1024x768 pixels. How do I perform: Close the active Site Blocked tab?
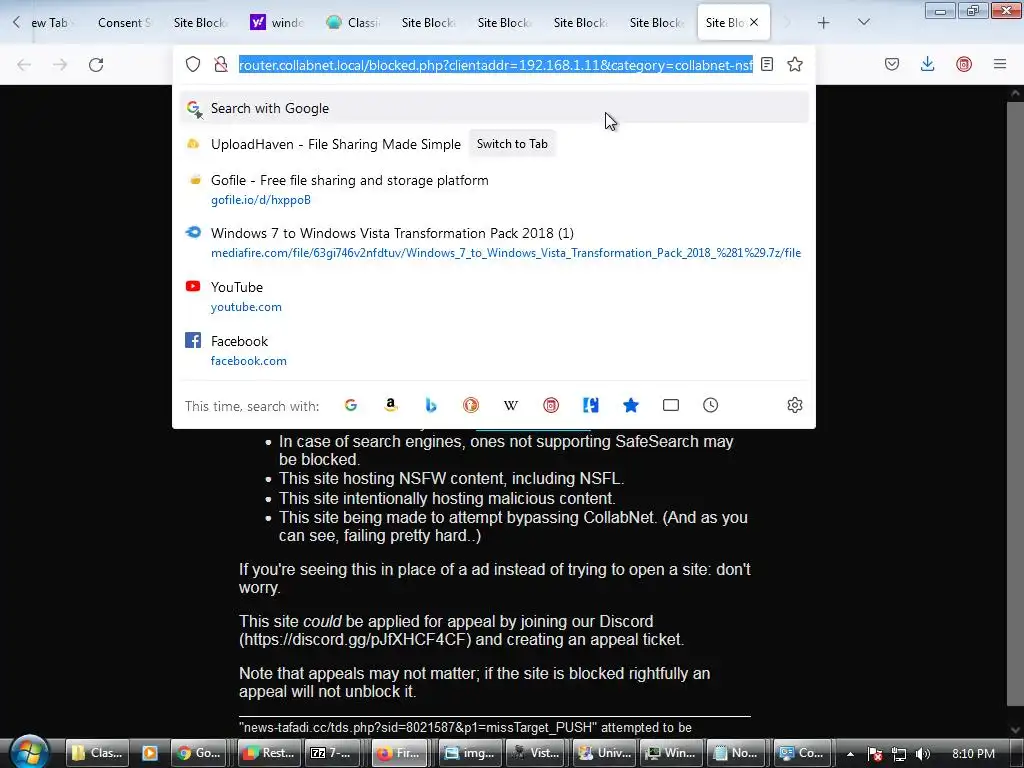(754, 23)
